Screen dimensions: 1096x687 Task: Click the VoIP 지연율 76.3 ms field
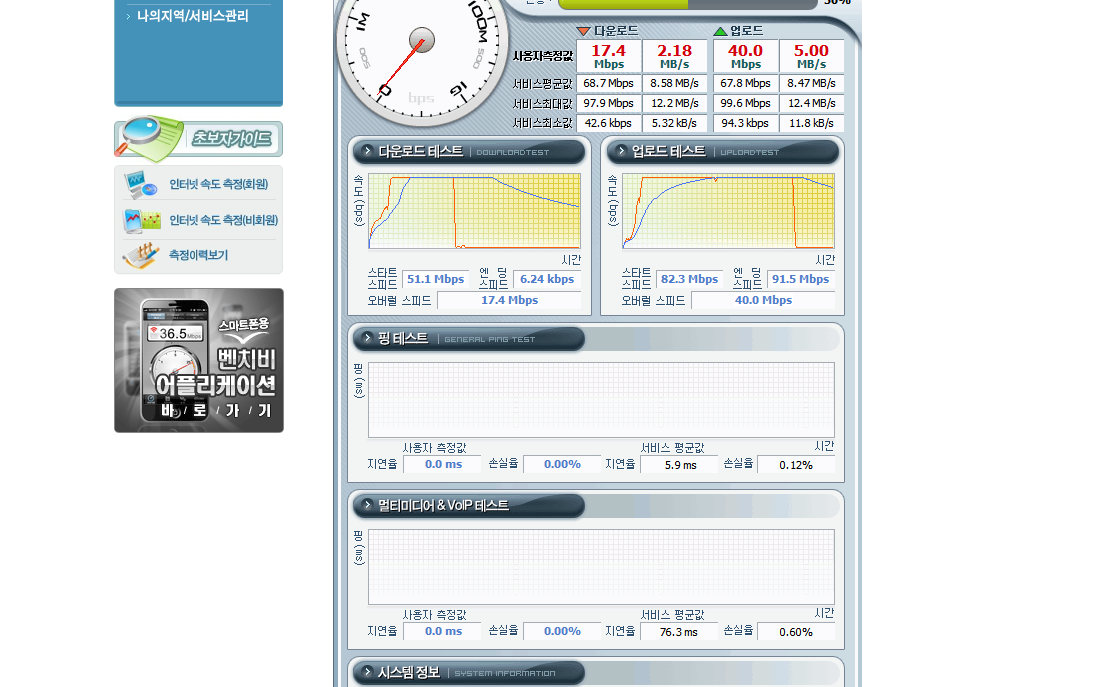click(679, 632)
